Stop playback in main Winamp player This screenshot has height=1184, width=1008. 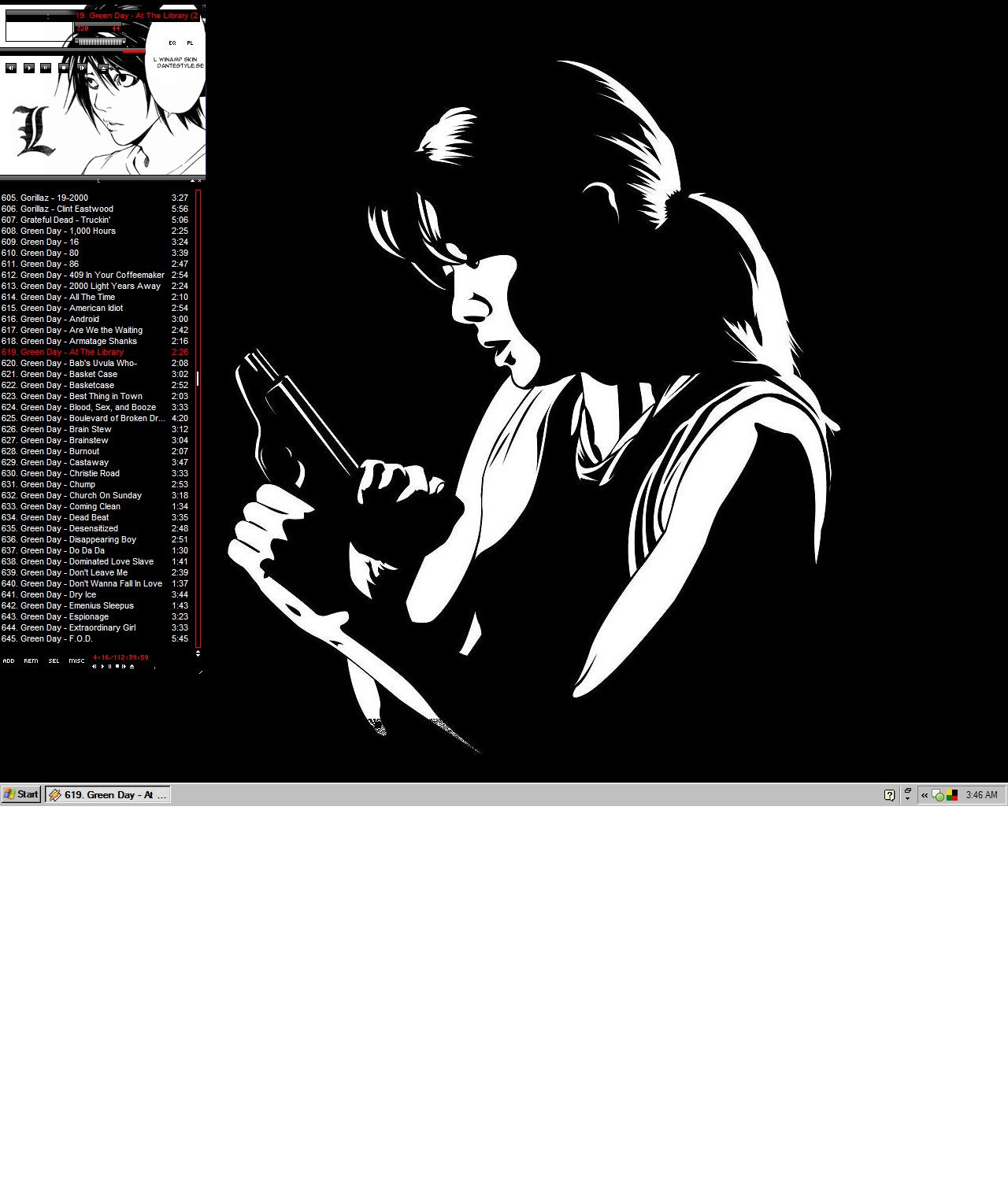point(64,68)
